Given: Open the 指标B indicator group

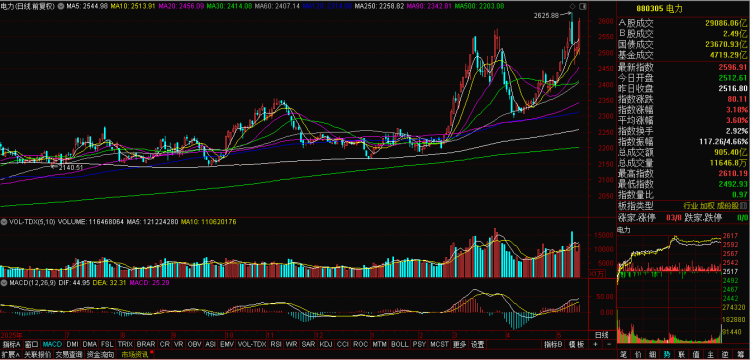Looking at the screenshot, I should click(553, 344).
